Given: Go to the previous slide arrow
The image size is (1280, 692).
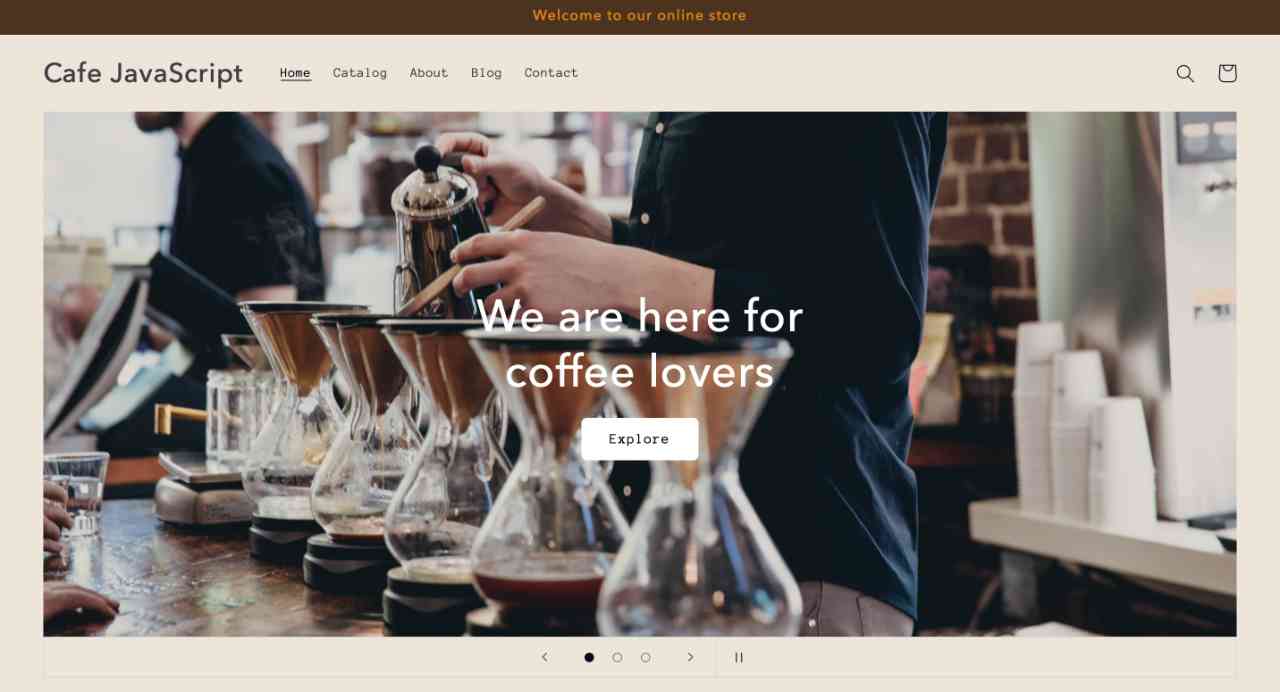Looking at the screenshot, I should click(545, 657).
